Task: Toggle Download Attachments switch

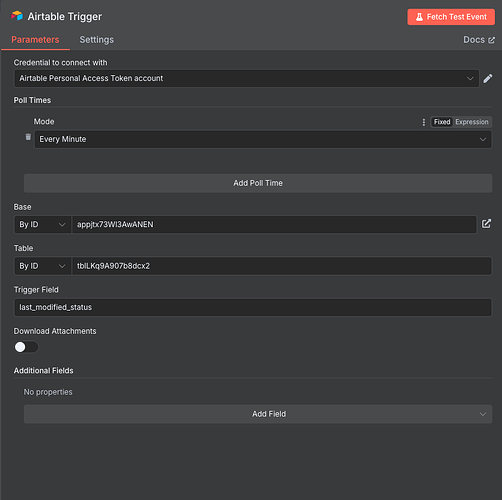Action: 26,347
